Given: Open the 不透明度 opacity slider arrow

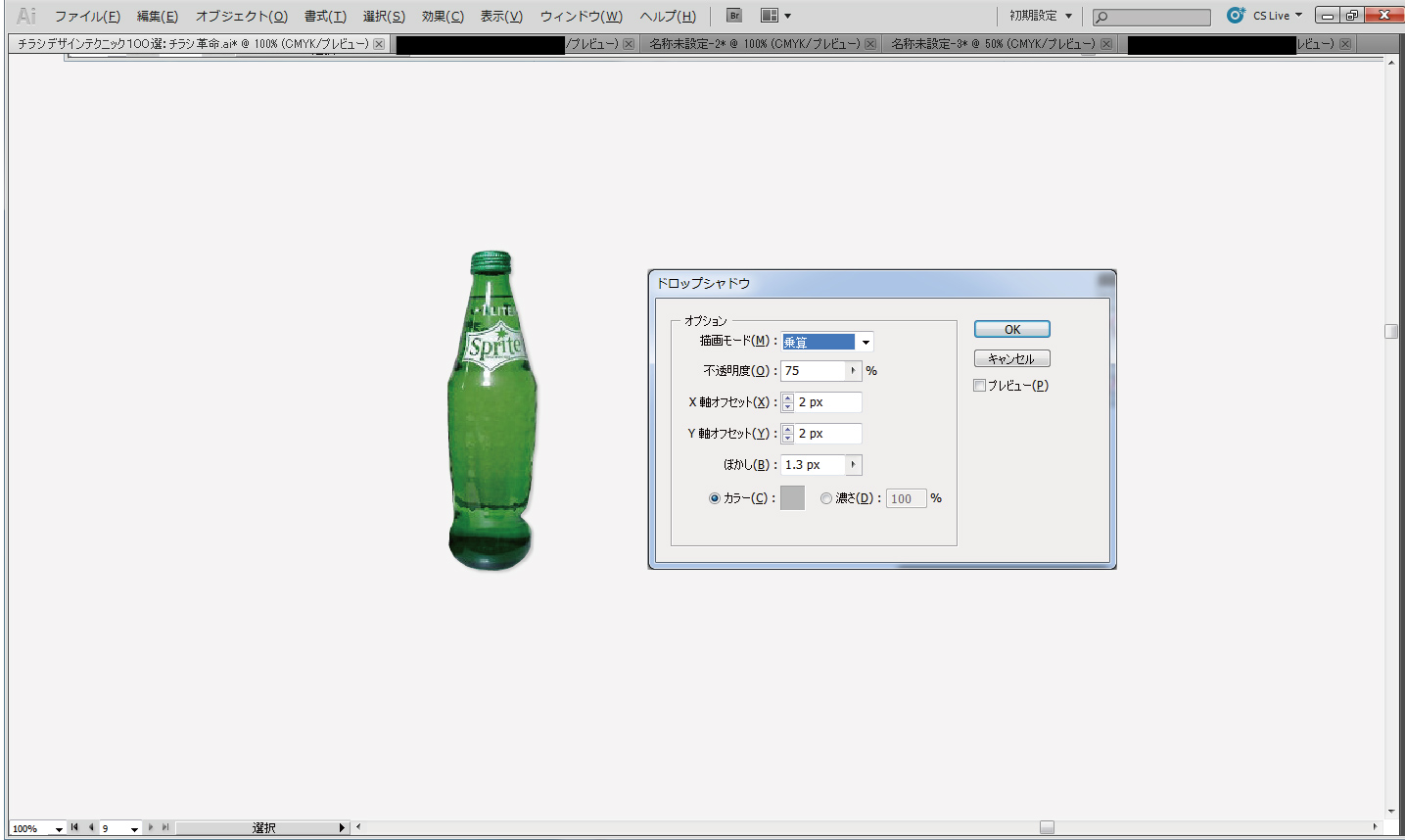Looking at the screenshot, I should click(854, 371).
